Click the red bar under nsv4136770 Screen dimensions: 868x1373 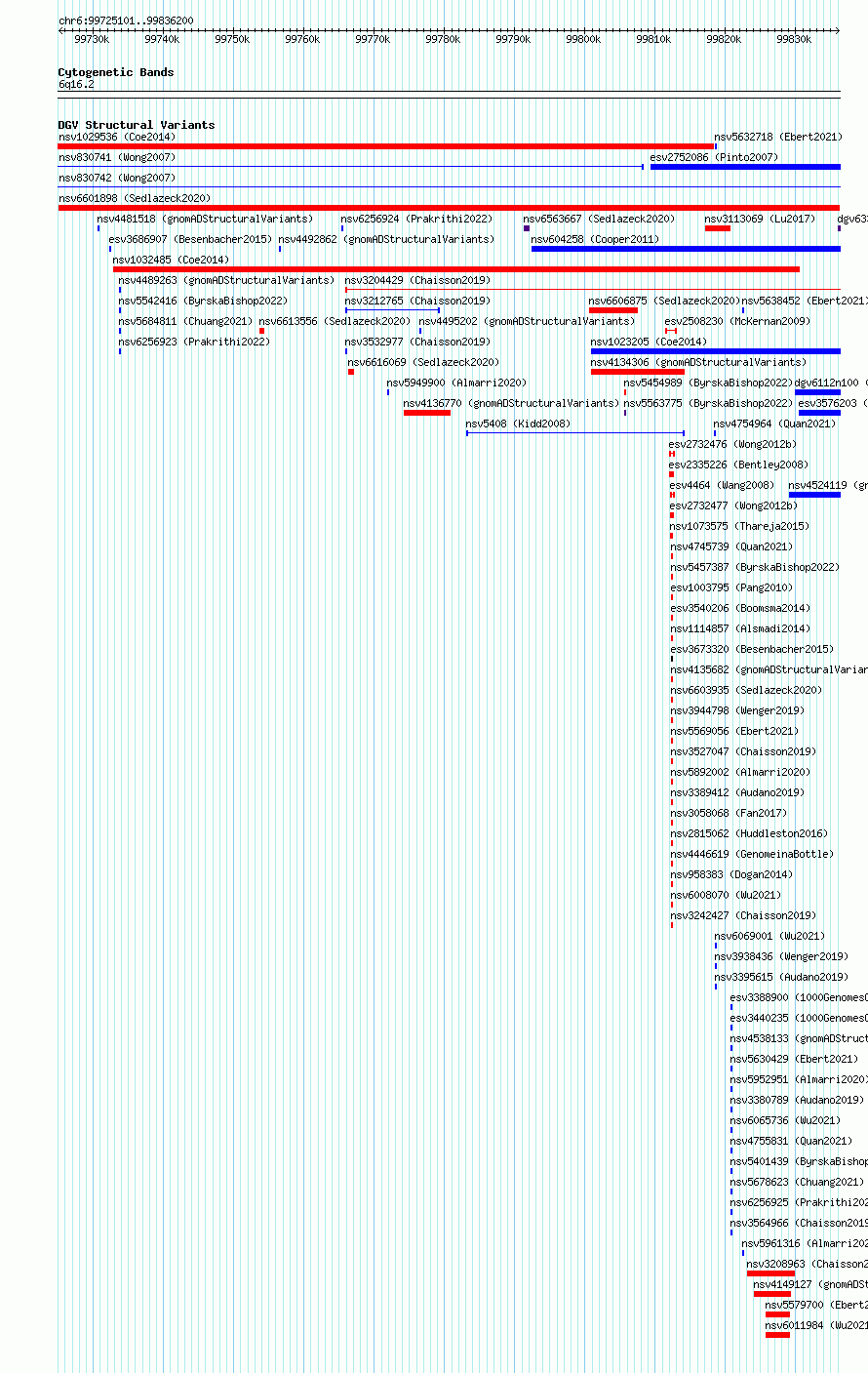[427, 413]
